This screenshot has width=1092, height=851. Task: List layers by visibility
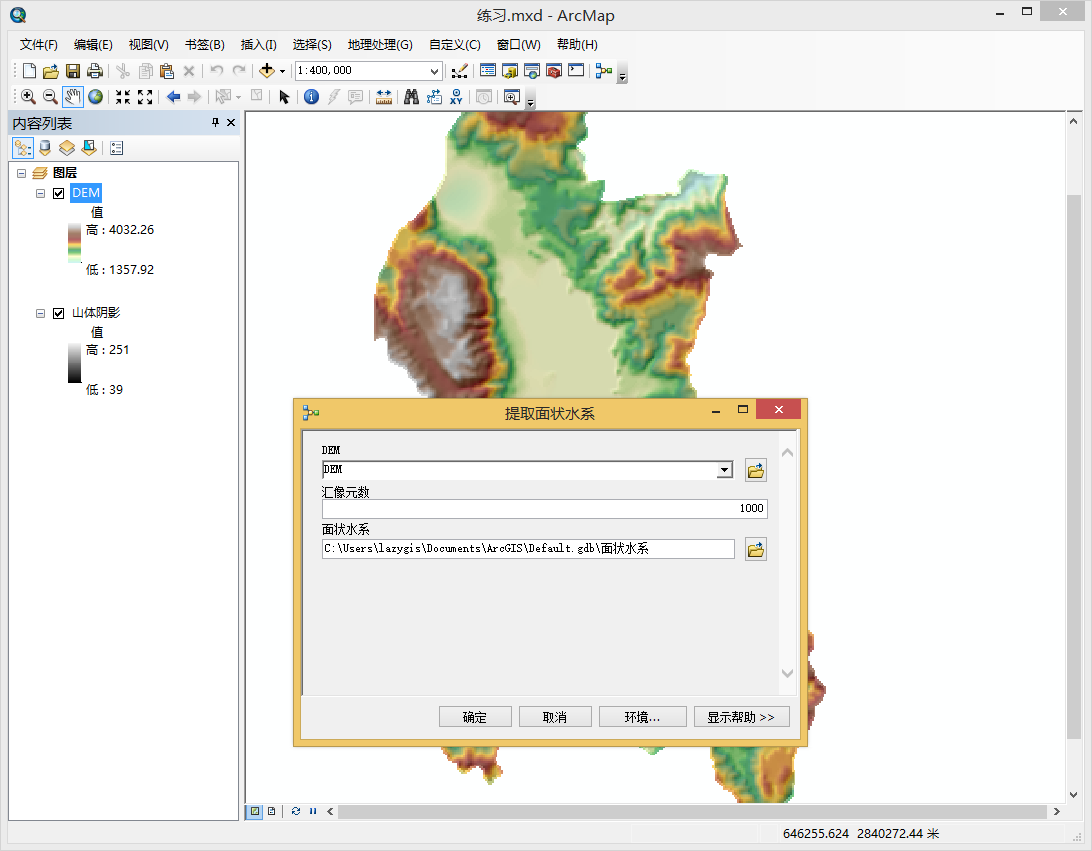click(67, 148)
